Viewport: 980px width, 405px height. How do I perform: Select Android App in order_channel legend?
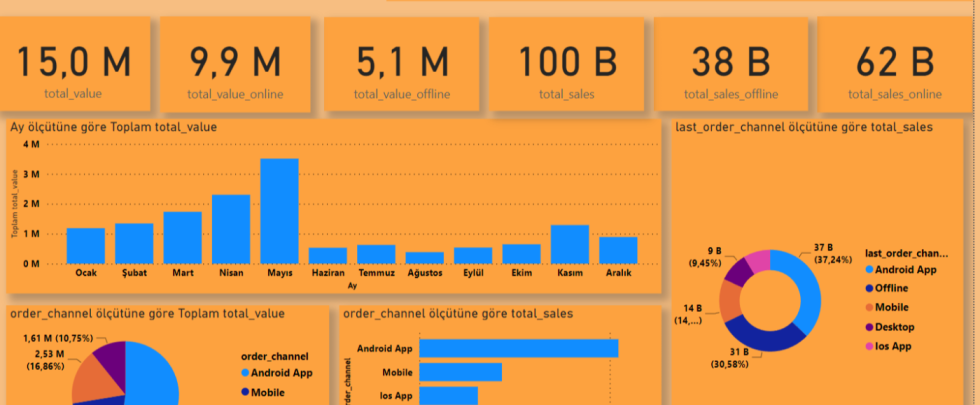pos(275,373)
